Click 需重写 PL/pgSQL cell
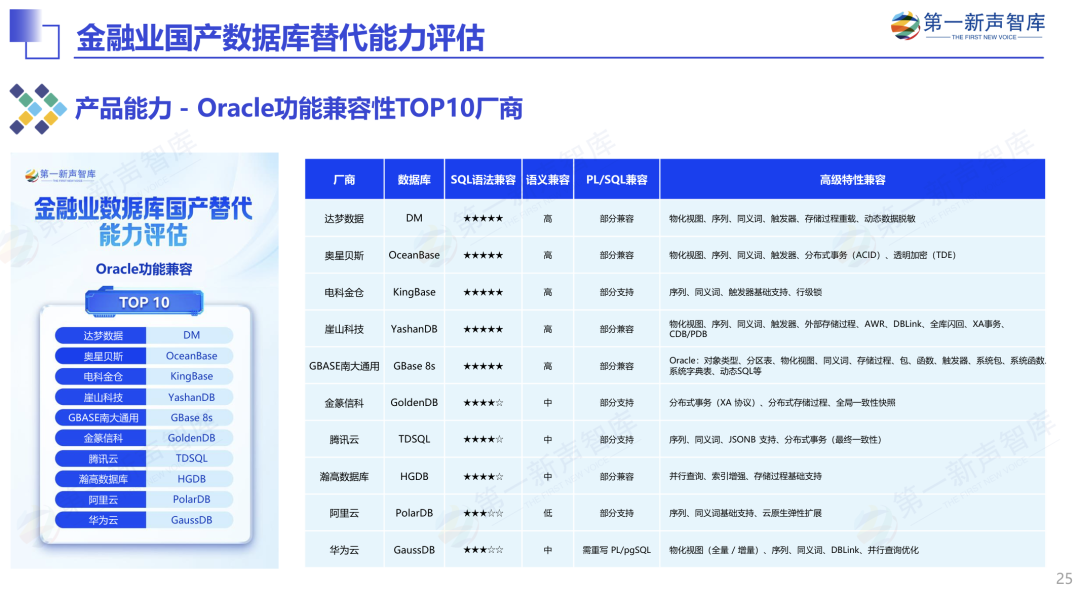The height and width of the screenshot is (591, 1080). point(616,550)
